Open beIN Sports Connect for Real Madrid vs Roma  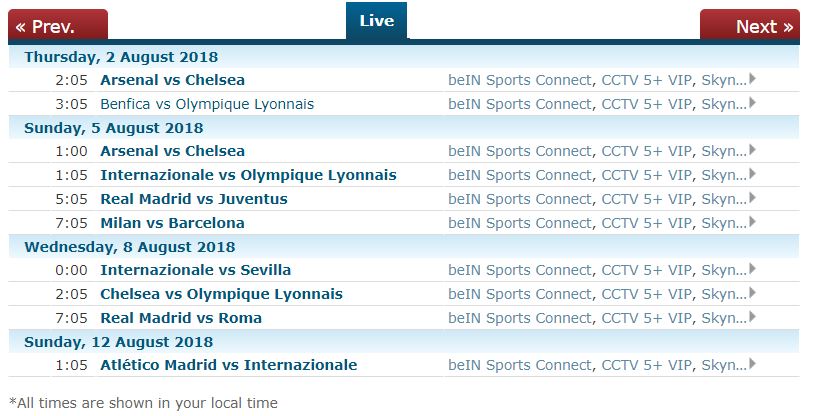click(520, 318)
